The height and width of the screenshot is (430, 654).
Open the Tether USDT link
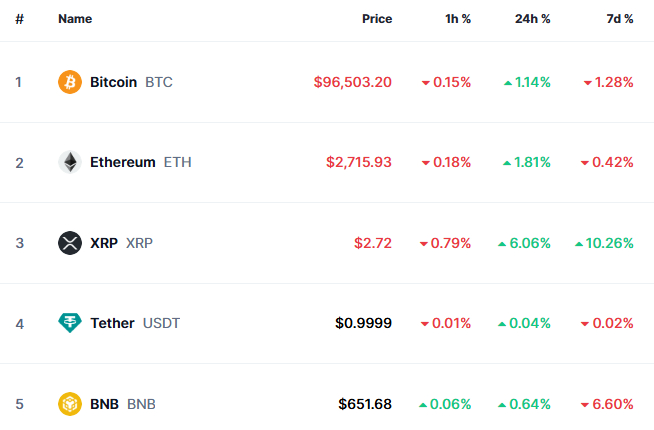pyautogui.click(x=135, y=323)
